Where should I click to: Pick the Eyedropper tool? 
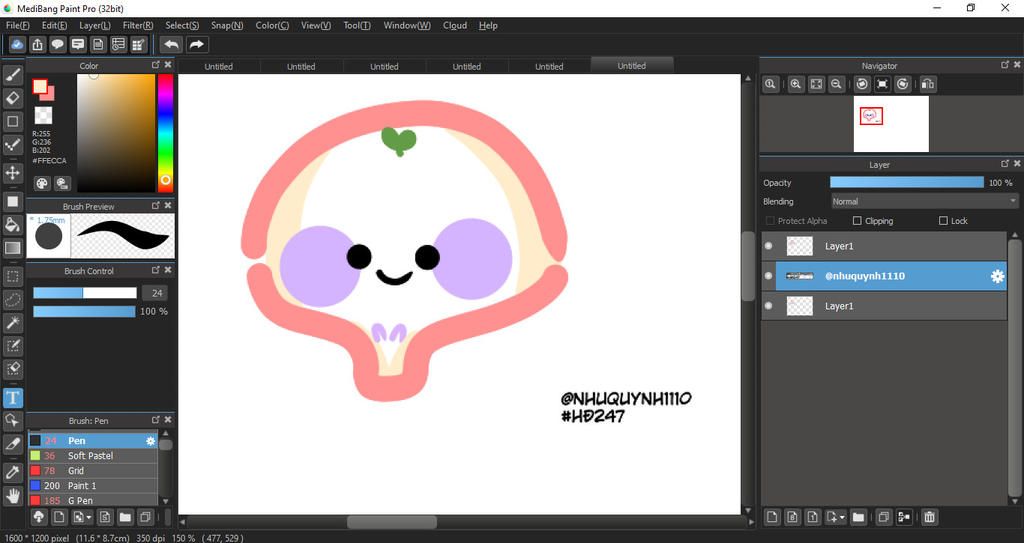(x=13, y=471)
